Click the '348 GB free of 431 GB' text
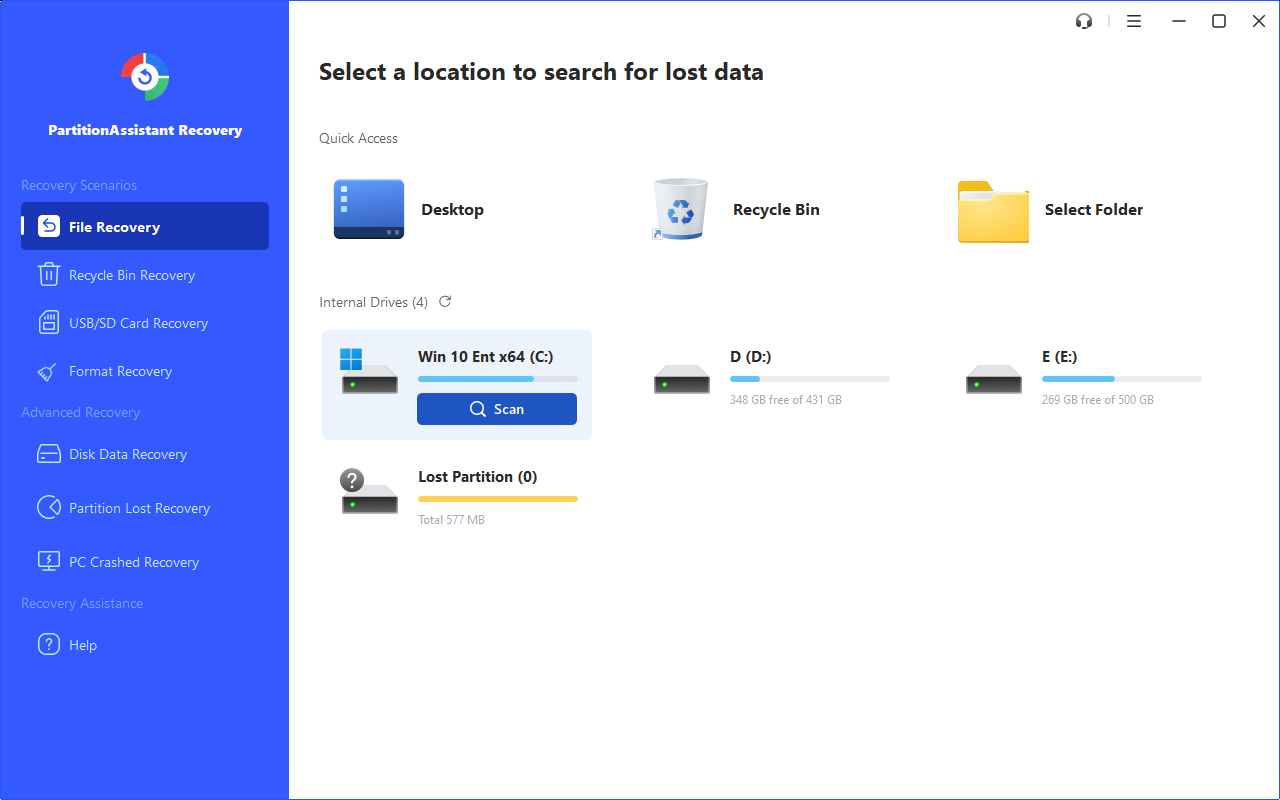This screenshot has height=800, width=1280. 786,400
